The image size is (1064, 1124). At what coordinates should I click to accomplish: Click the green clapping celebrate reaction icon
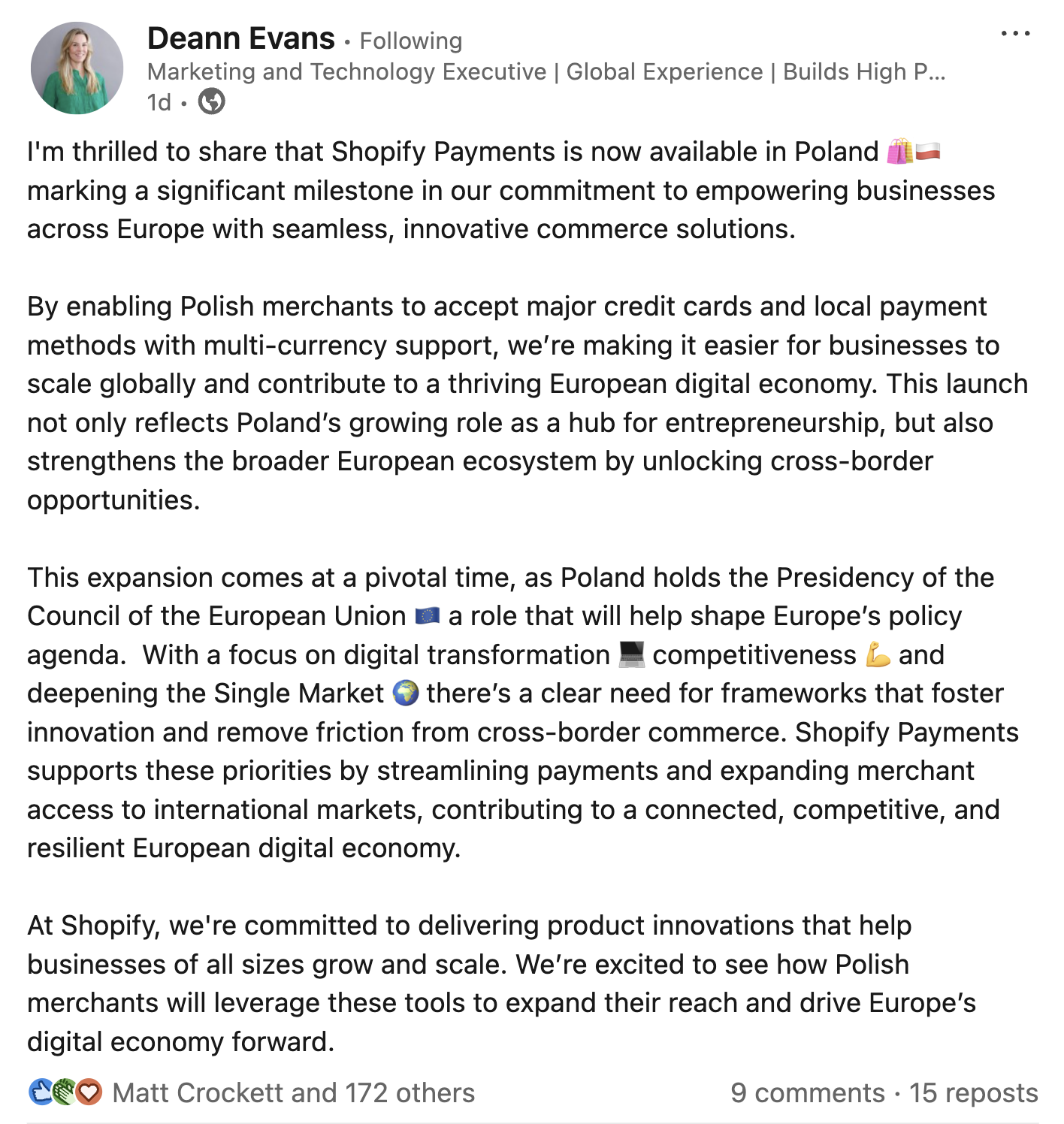point(65,1092)
